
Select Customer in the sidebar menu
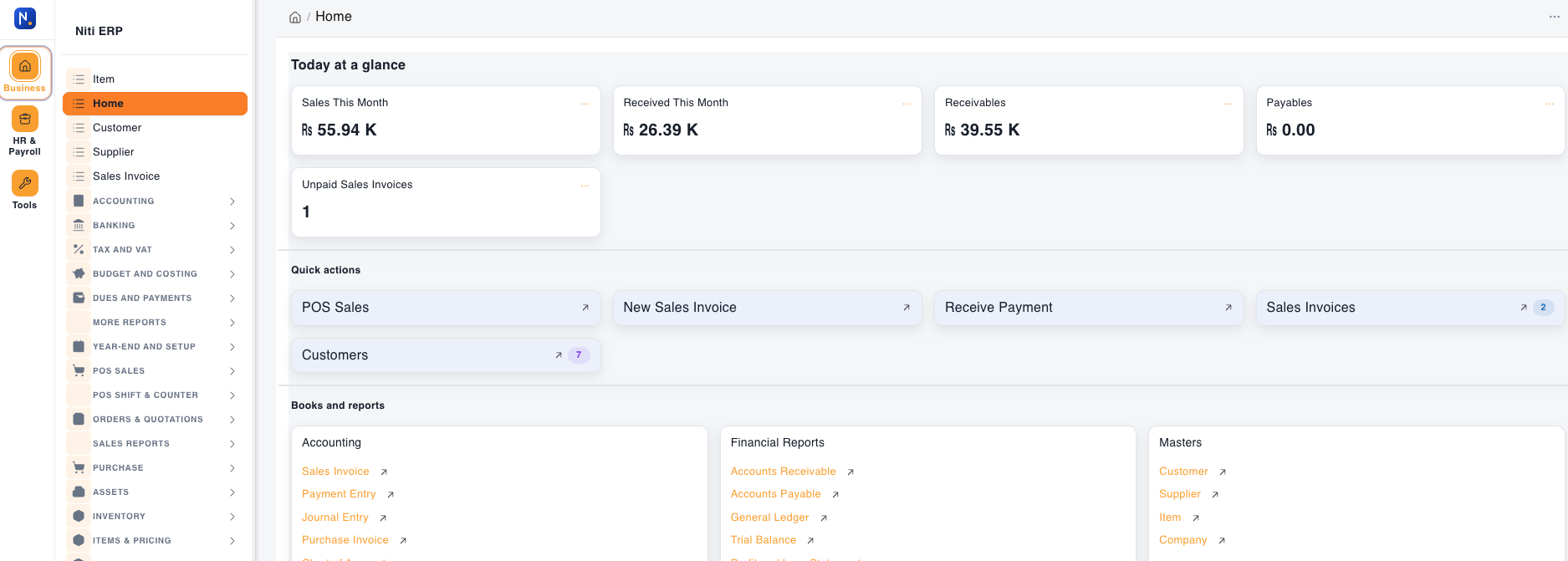(x=156, y=128)
